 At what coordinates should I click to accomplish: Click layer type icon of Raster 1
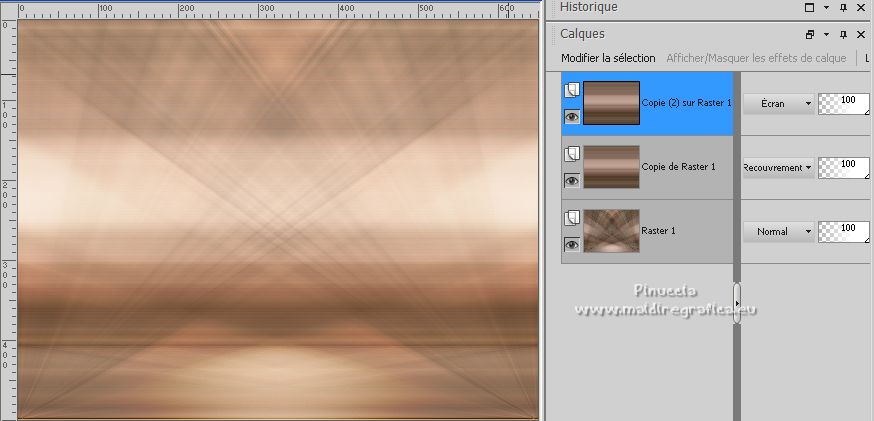tap(572, 218)
